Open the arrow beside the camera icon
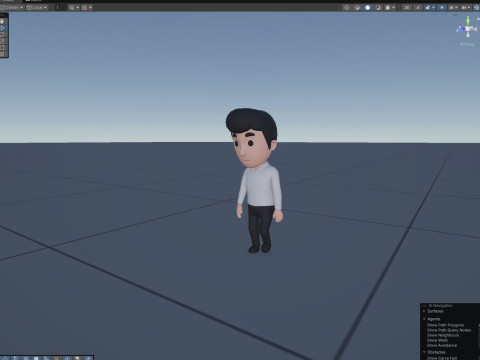 pos(457,7)
